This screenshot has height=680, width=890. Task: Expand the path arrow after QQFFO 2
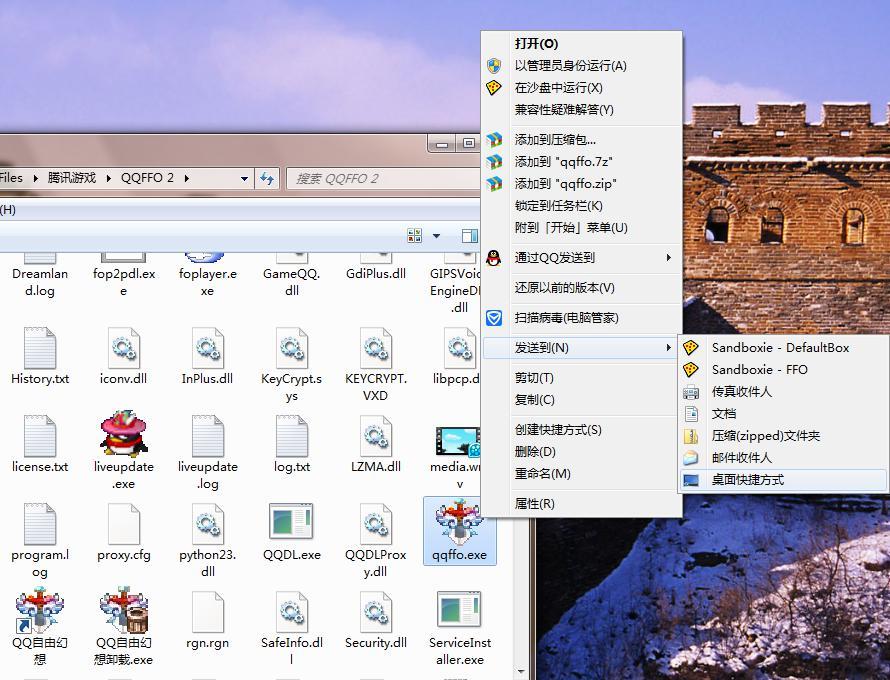coord(187,178)
